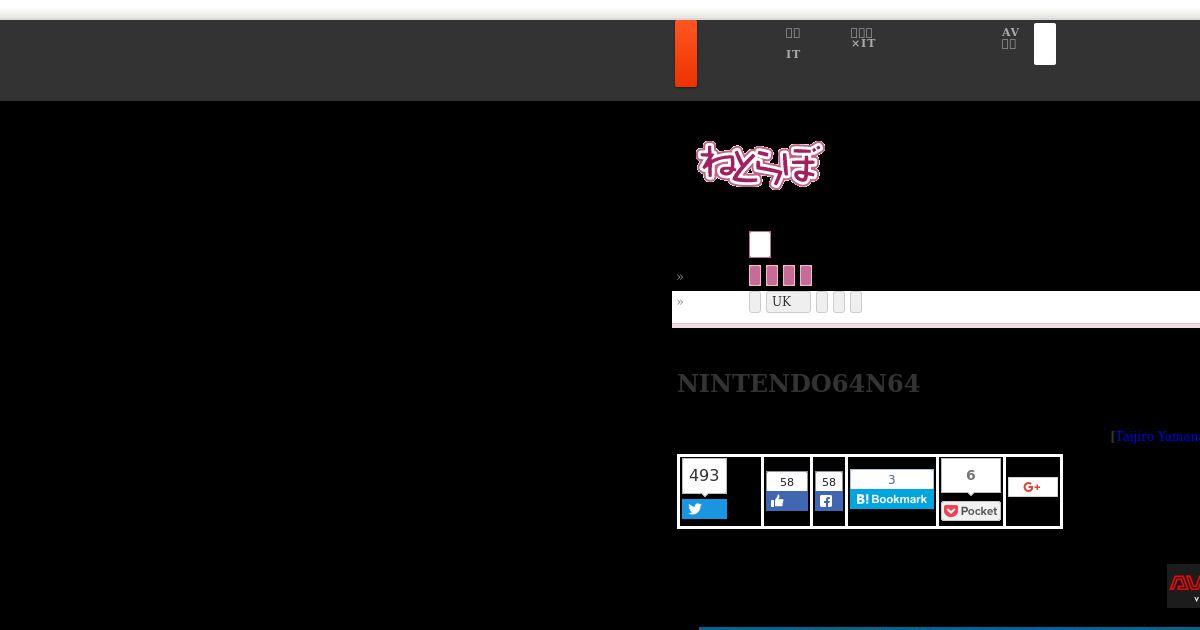Click the white button beside the AV menu
Viewport: 1200px width, 630px height.
[x=1045, y=44]
